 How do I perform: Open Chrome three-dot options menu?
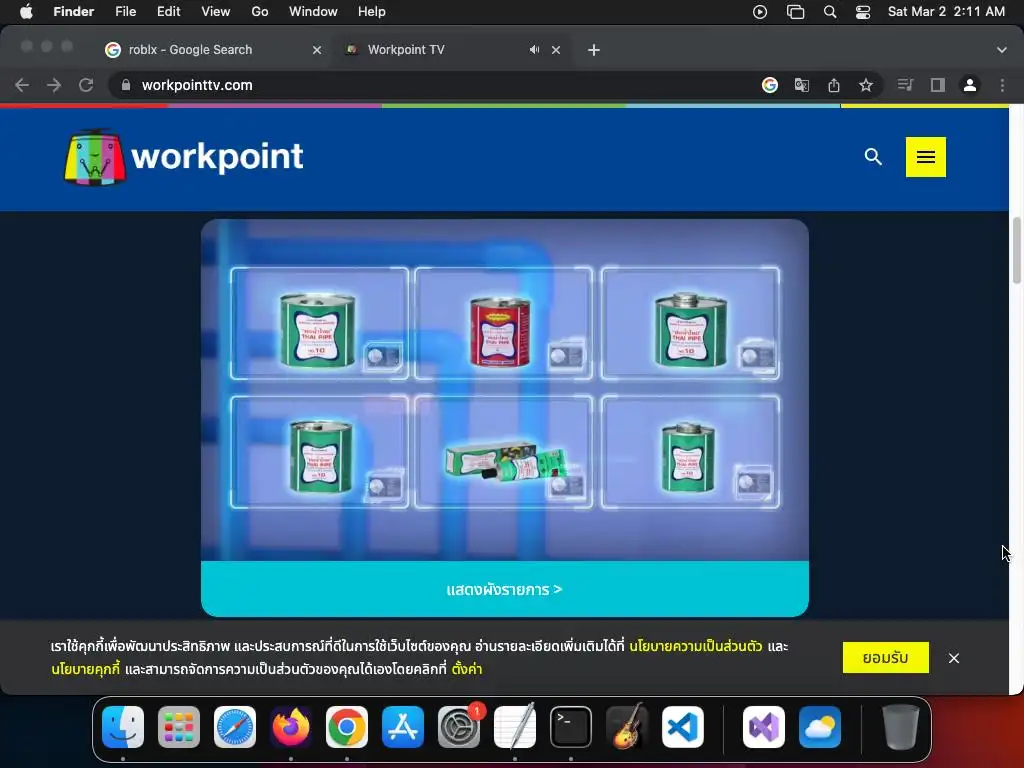(x=1002, y=85)
